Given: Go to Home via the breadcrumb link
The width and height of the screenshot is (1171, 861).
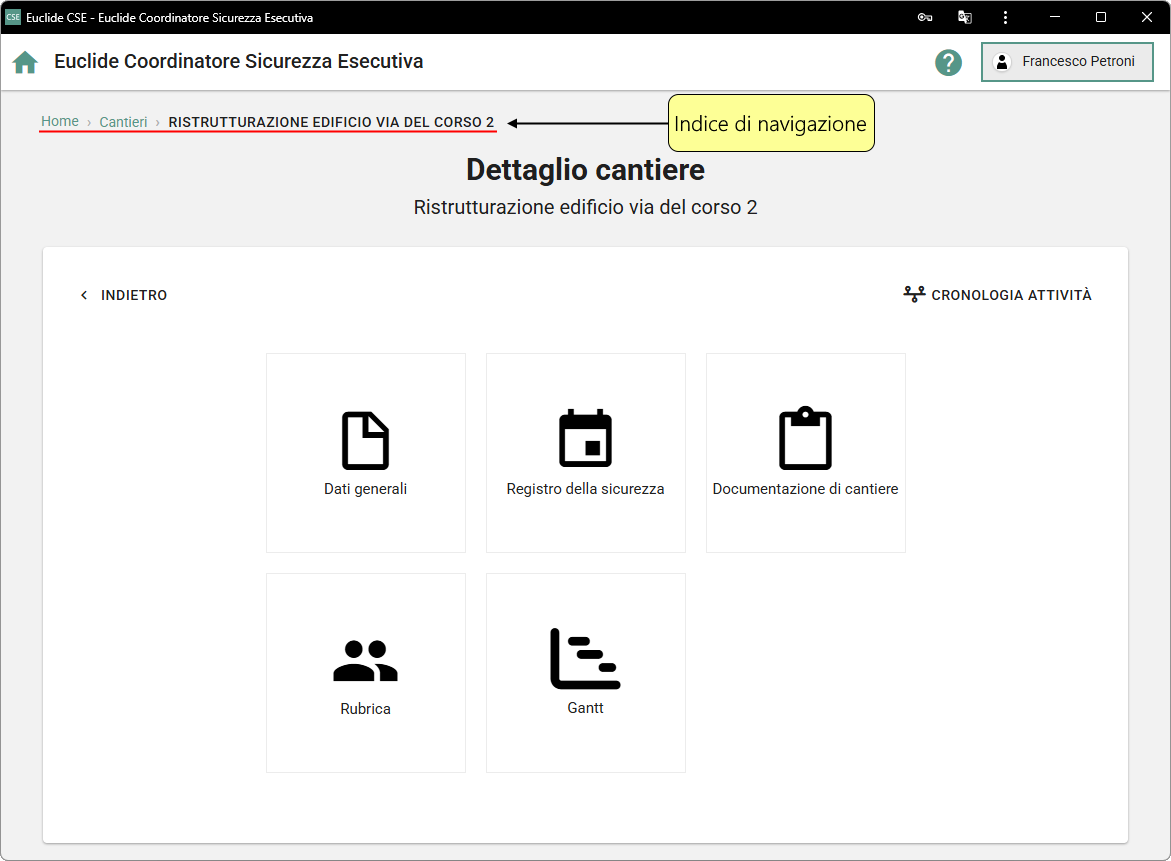Looking at the screenshot, I should tap(60, 121).
